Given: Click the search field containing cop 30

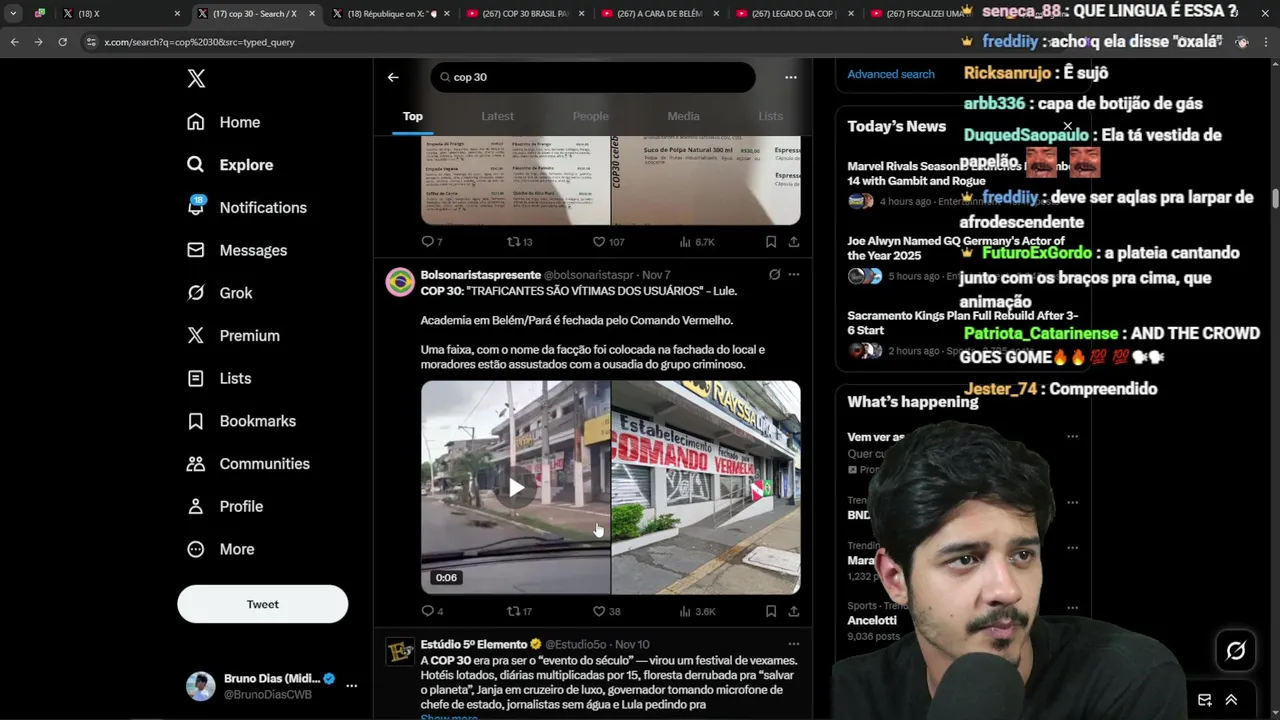Looking at the screenshot, I should point(593,77).
